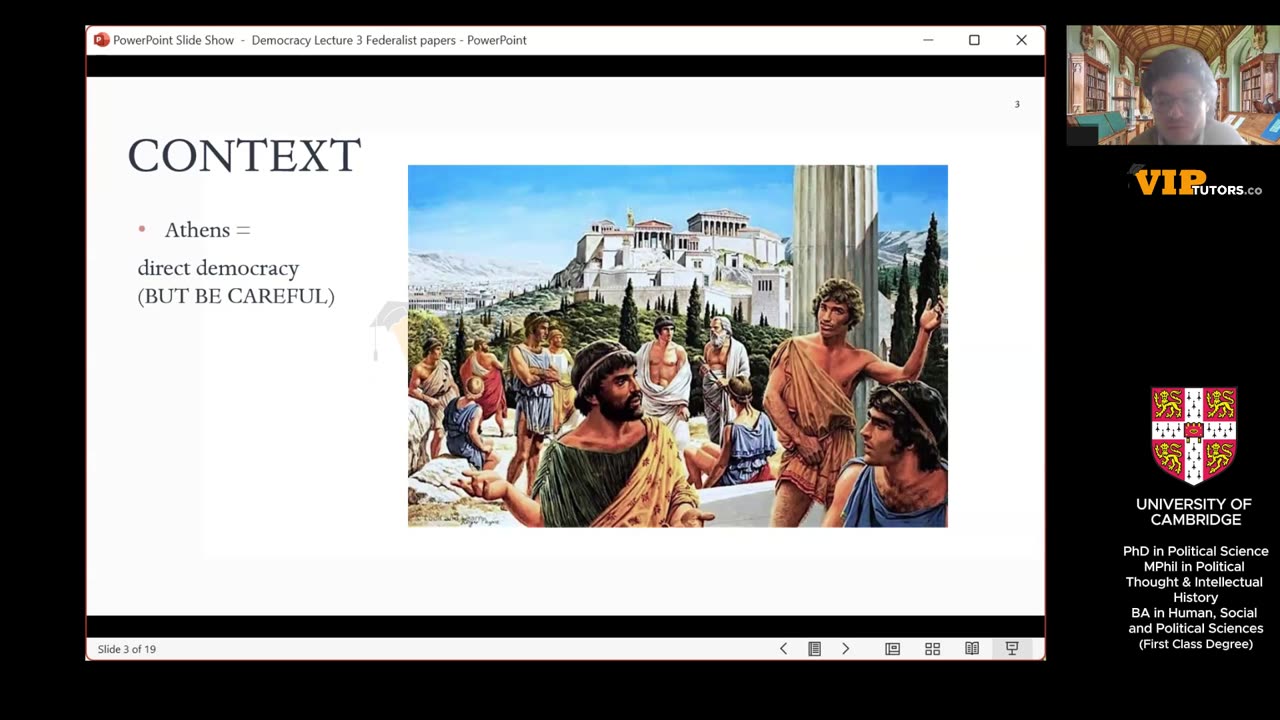
Task: Go to the previous slide arrow
Action: pyautogui.click(x=783, y=649)
